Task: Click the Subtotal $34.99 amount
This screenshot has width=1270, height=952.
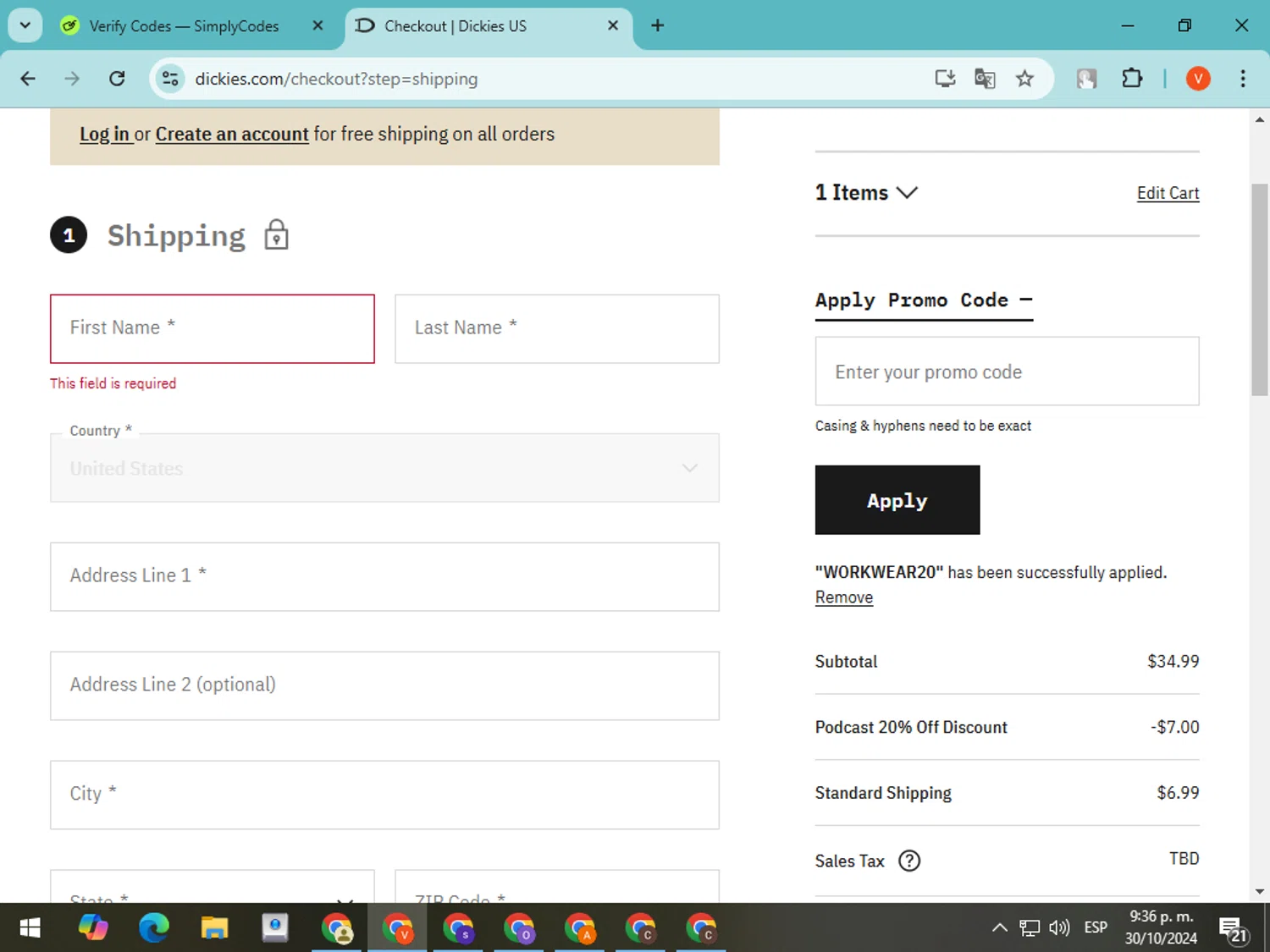Action: tap(1173, 662)
